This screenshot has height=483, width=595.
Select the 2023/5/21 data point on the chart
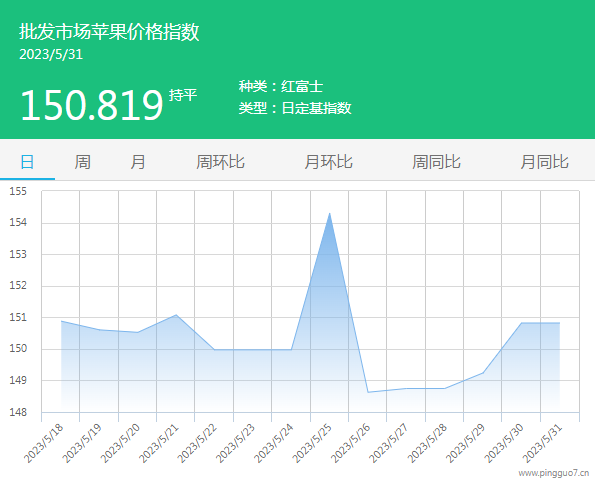coord(176,315)
